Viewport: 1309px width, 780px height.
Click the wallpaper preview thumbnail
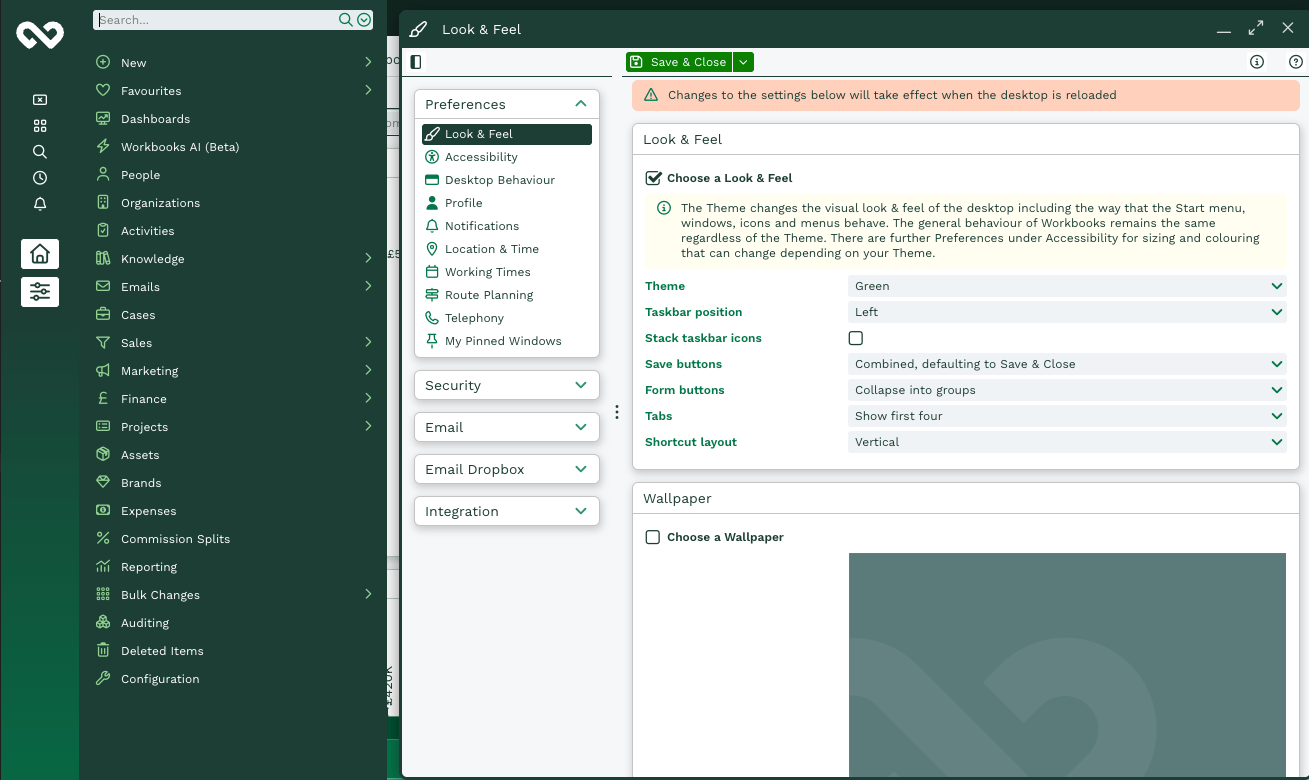point(1067,665)
